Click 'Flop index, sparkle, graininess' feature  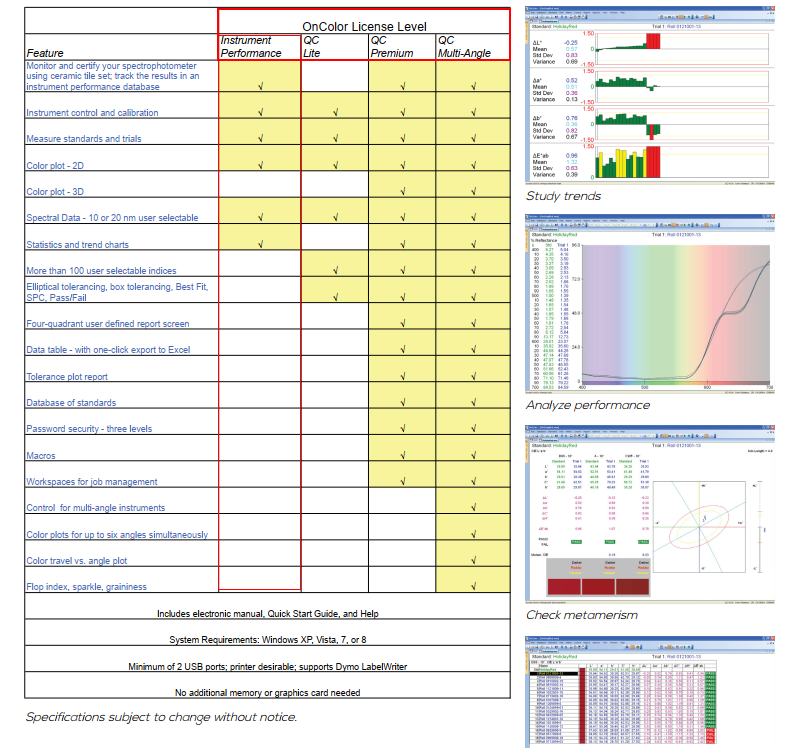click(x=87, y=587)
